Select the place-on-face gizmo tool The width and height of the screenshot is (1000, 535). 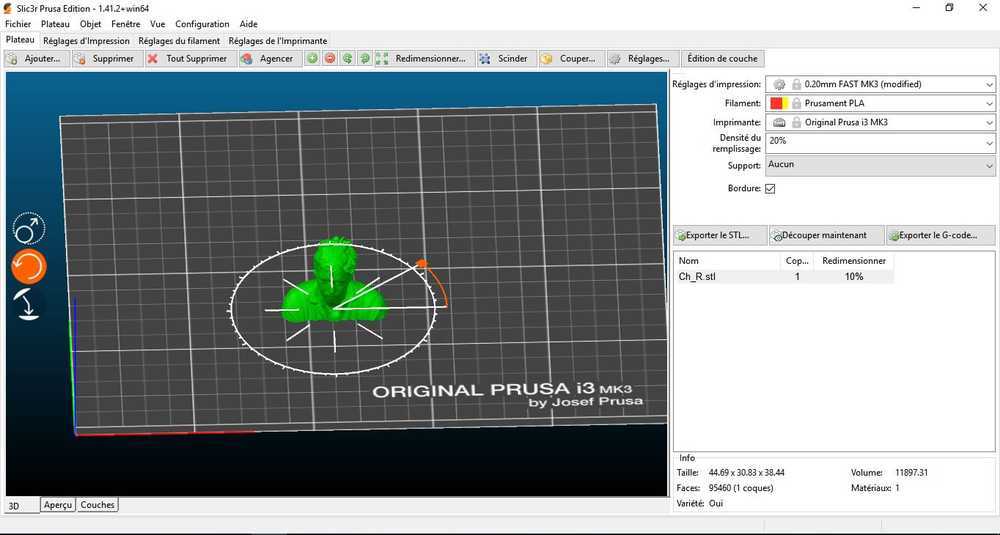point(29,304)
